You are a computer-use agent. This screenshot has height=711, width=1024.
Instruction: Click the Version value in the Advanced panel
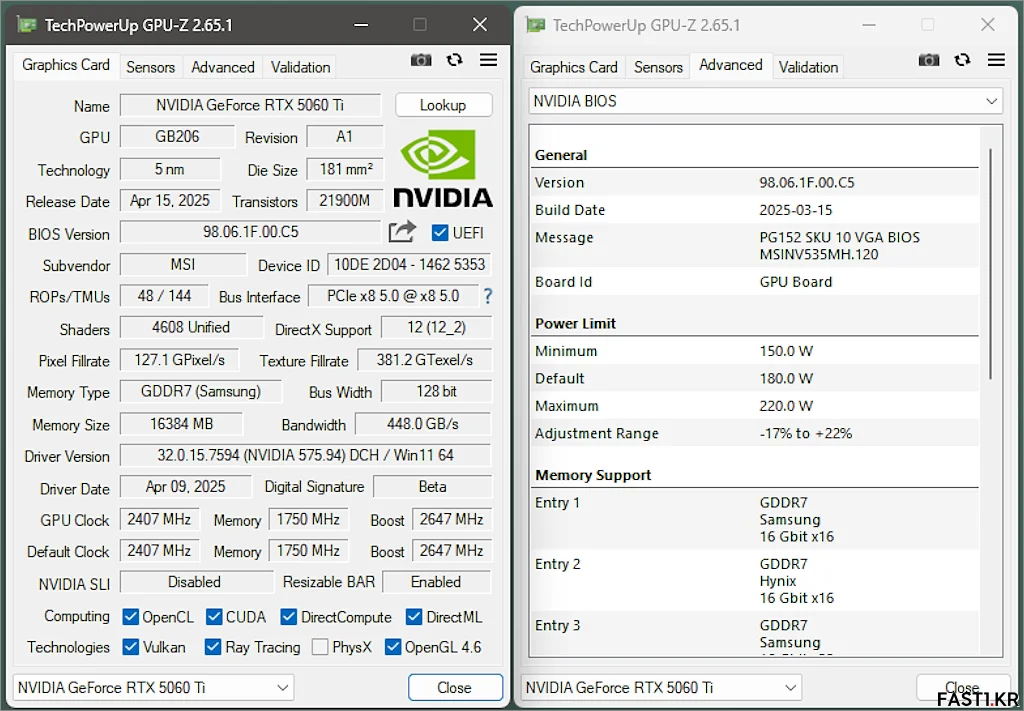pos(807,183)
